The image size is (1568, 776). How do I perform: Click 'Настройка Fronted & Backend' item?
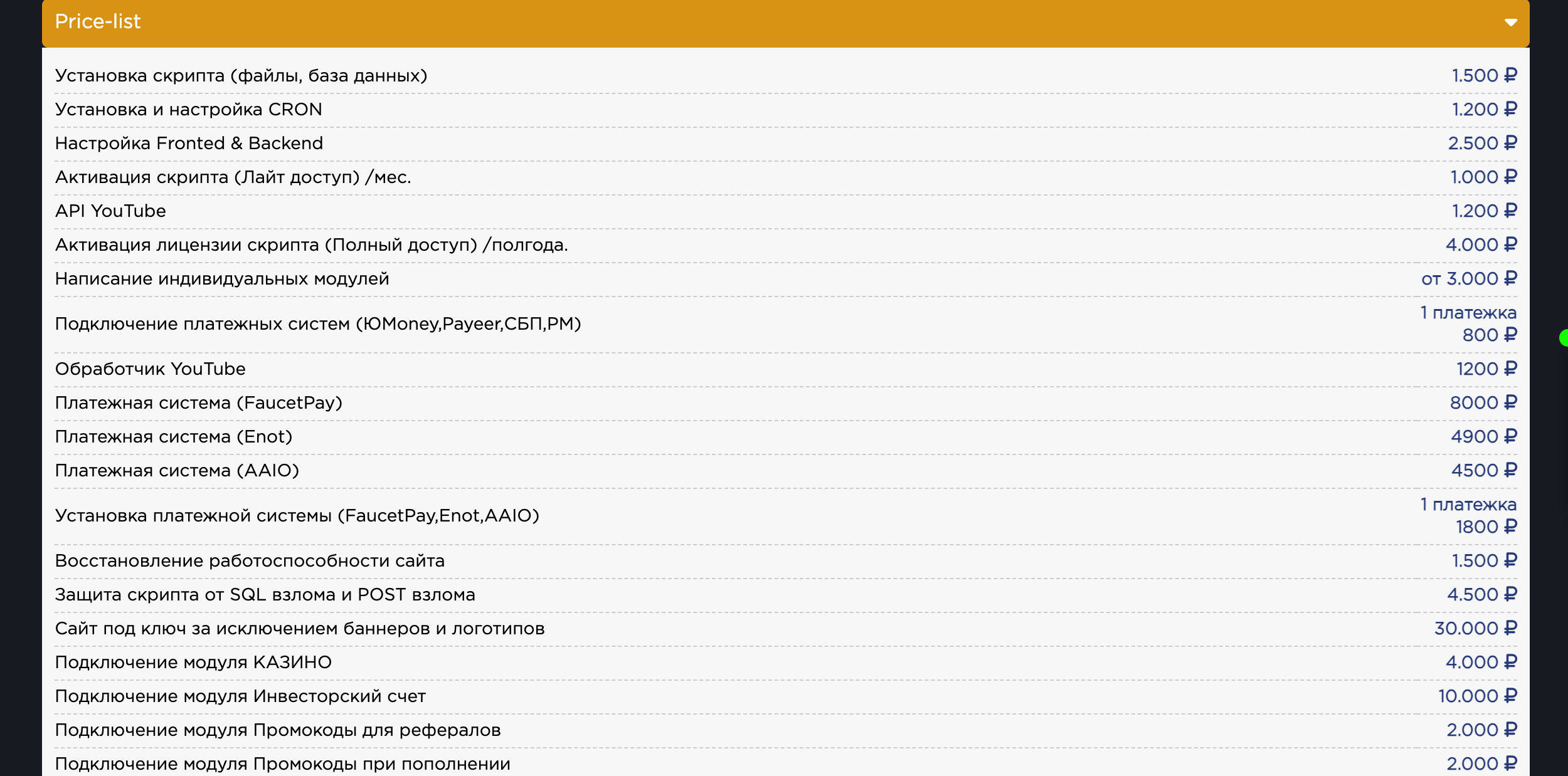(x=189, y=144)
